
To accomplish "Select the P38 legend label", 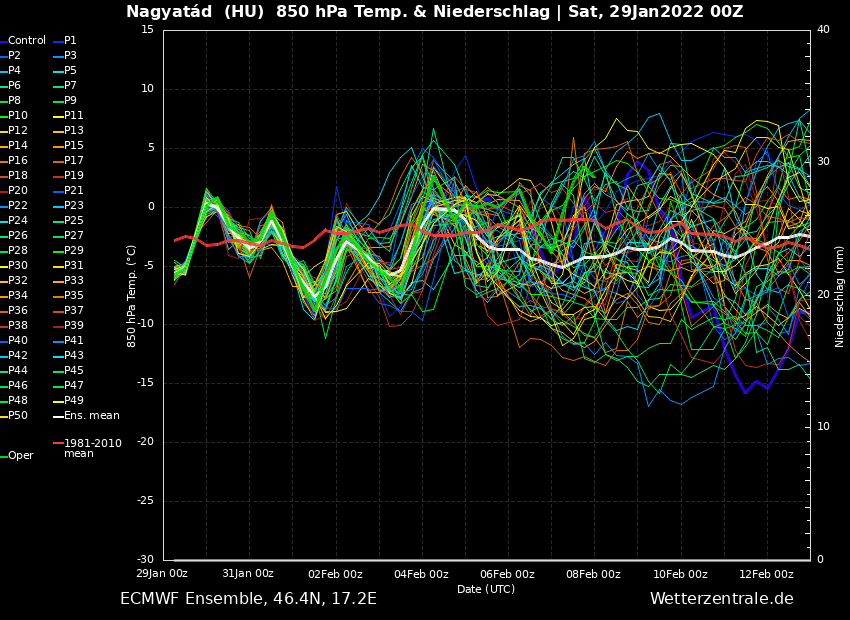I will [x=18, y=326].
